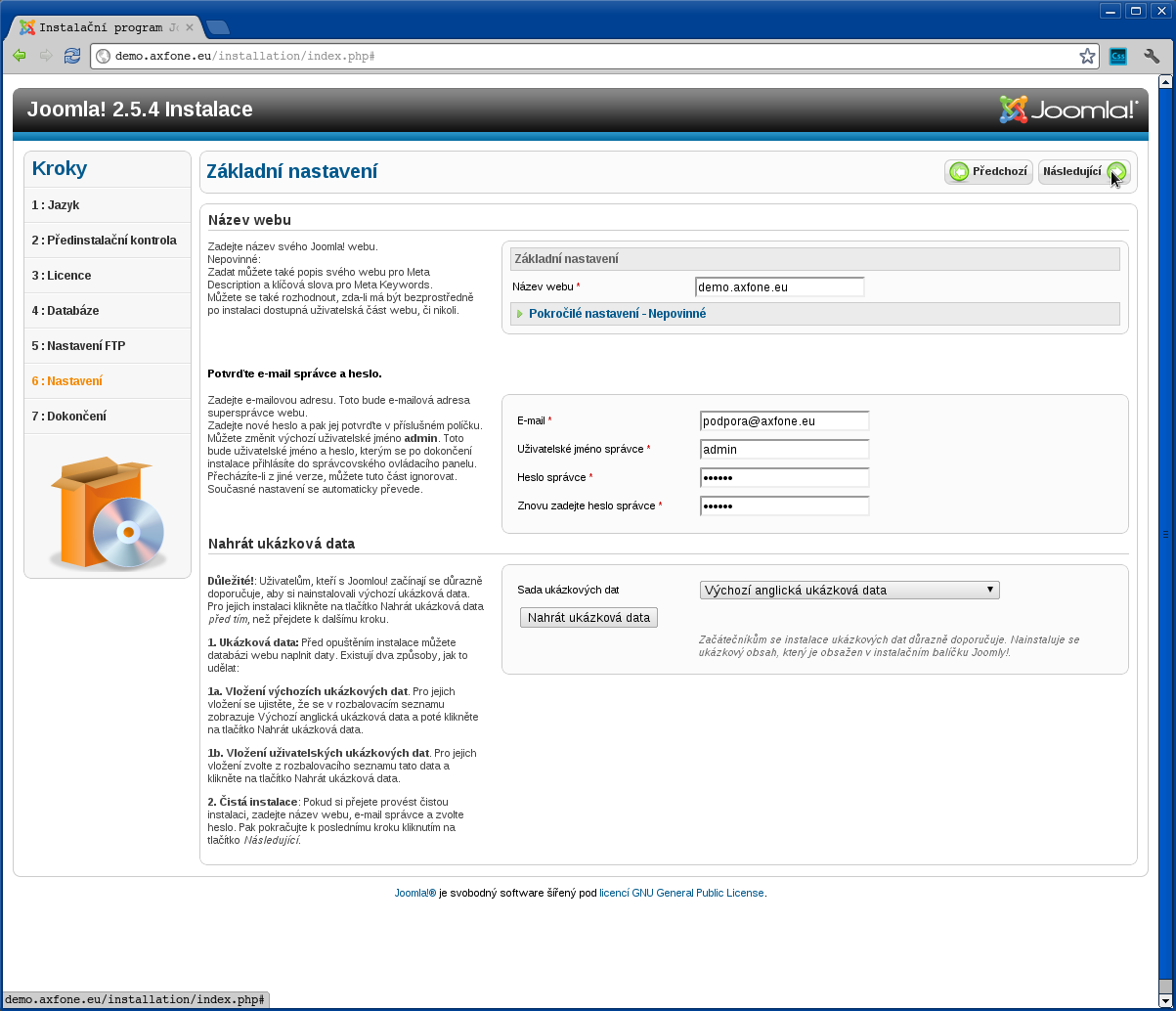This screenshot has height=1011, width=1176.
Task: Bookmark the page using the star icon
Action: tap(1087, 57)
